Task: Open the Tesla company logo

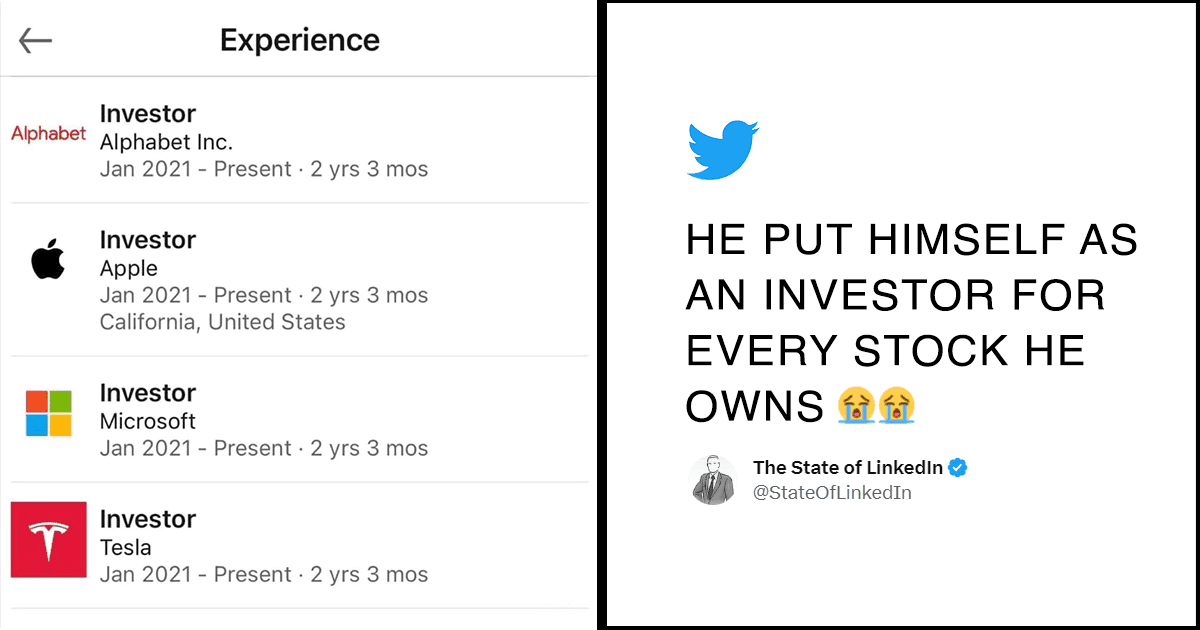Action: 46,540
